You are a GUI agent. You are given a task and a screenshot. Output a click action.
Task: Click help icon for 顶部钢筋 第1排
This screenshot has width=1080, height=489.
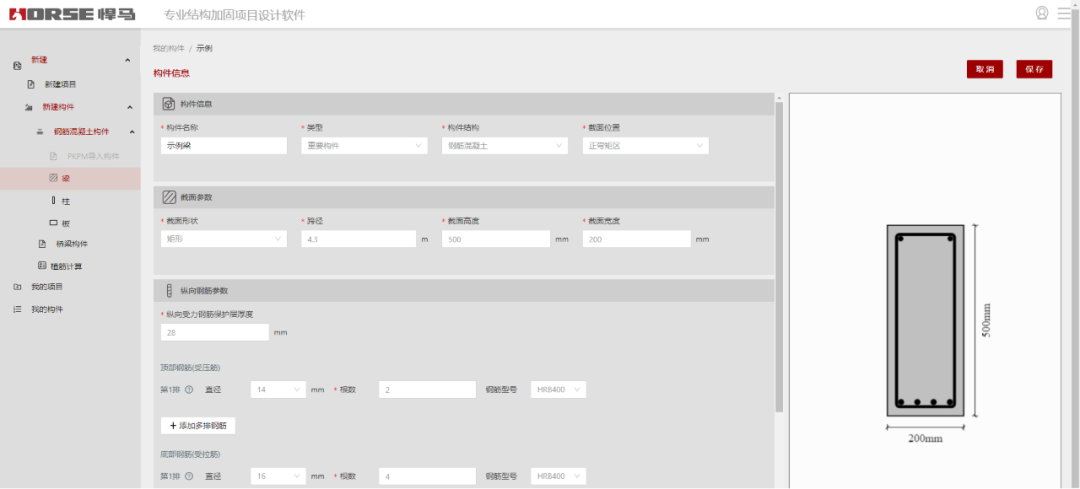click(x=189, y=390)
